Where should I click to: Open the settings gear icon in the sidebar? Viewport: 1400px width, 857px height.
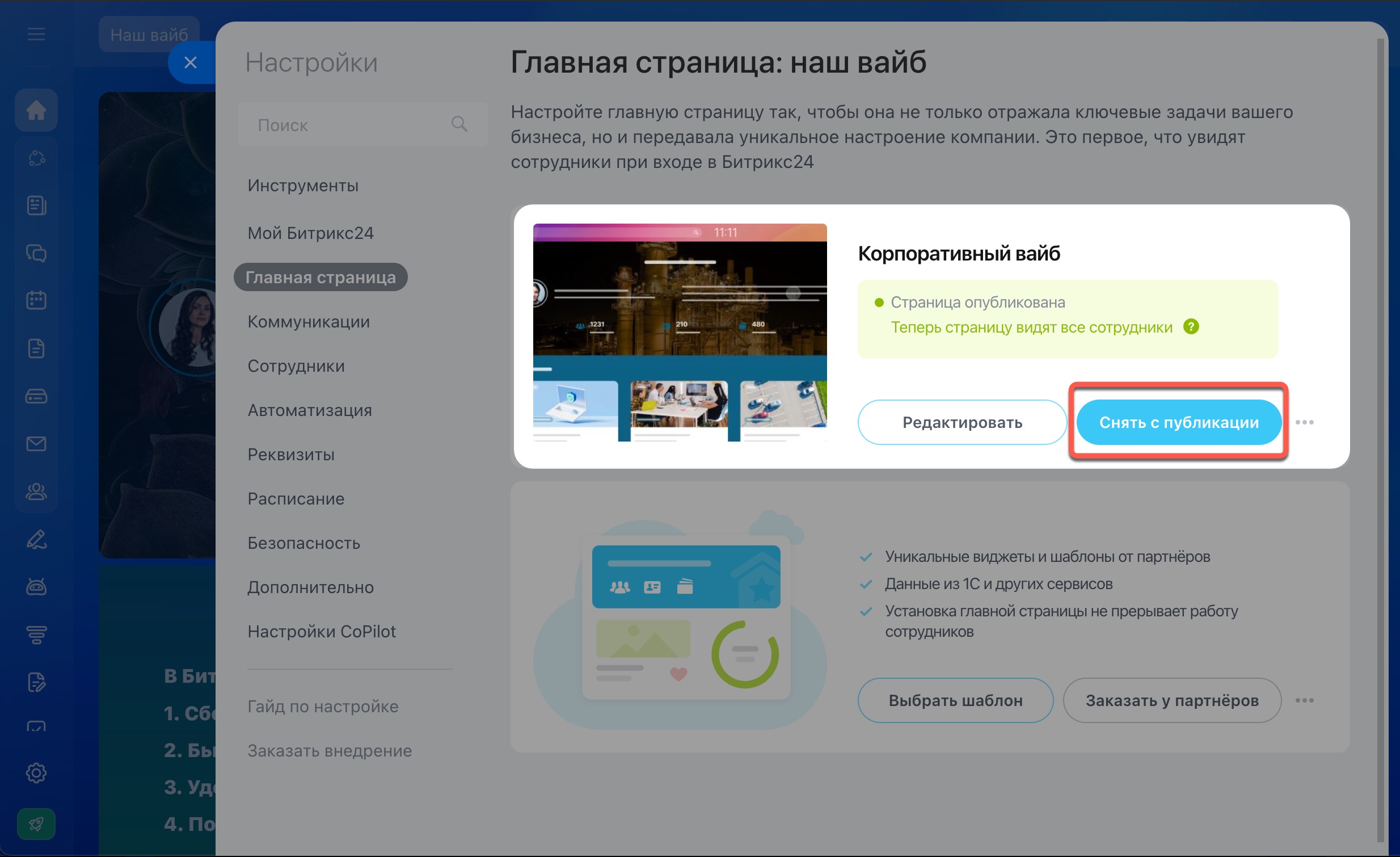[x=36, y=773]
